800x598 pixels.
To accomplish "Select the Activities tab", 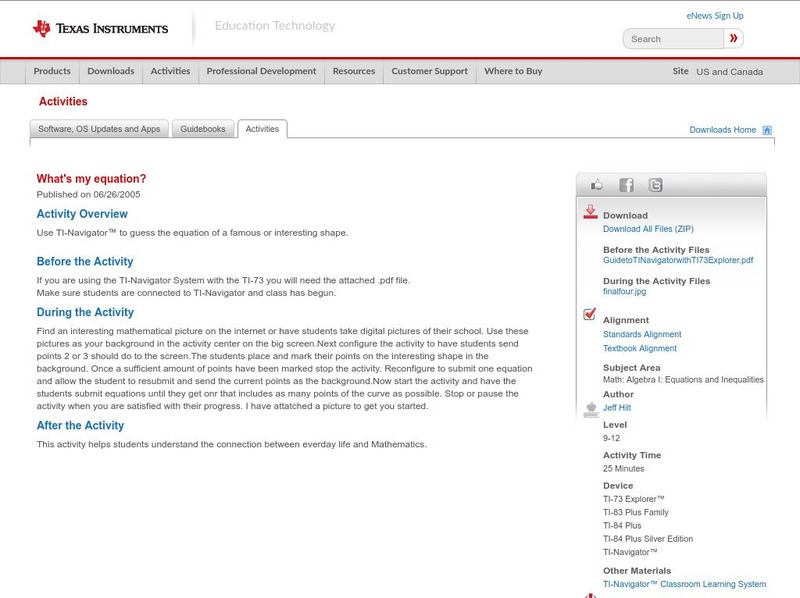I will pyautogui.click(x=262, y=129).
